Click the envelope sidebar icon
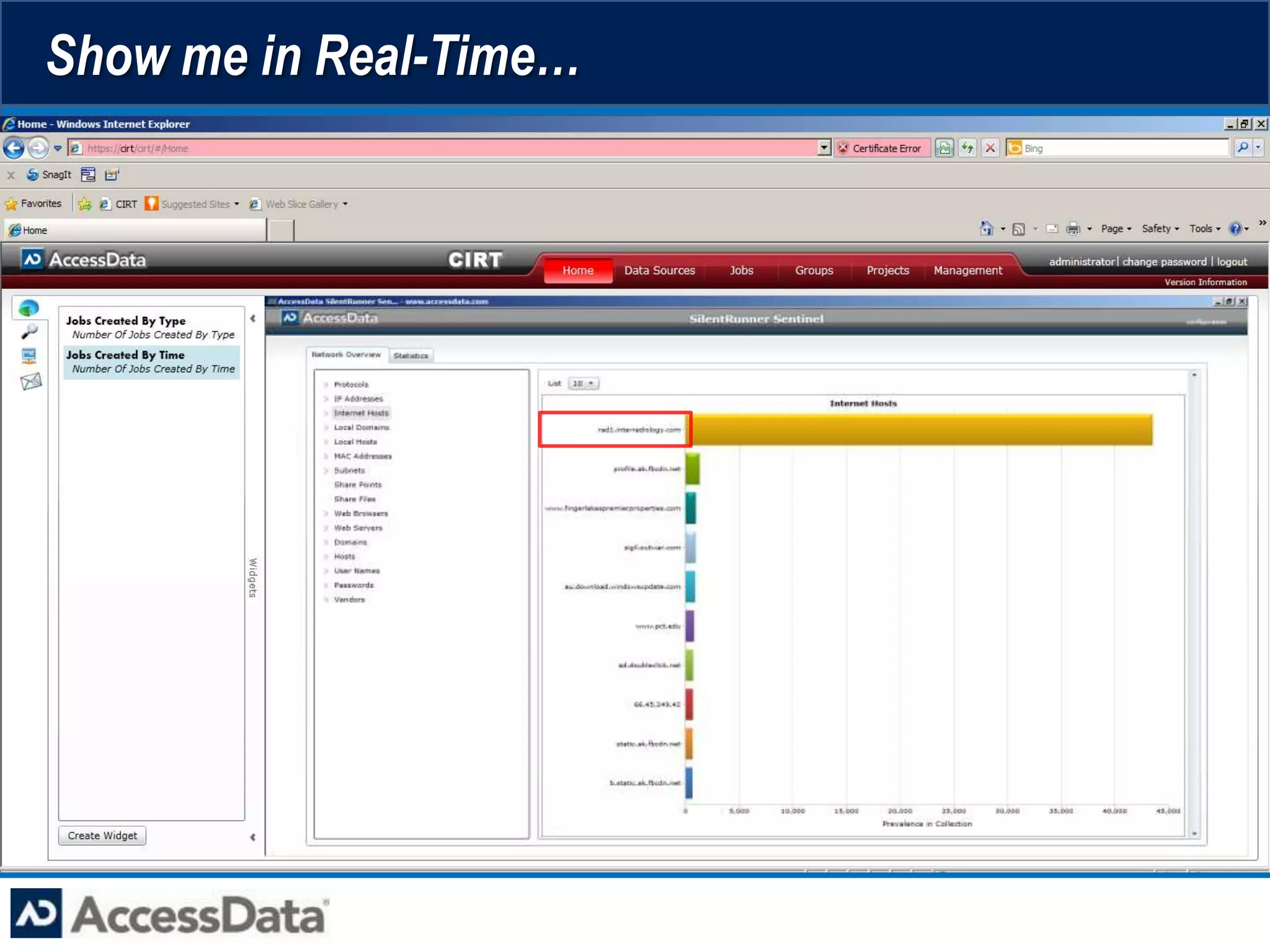1270x952 pixels. click(x=31, y=381)
